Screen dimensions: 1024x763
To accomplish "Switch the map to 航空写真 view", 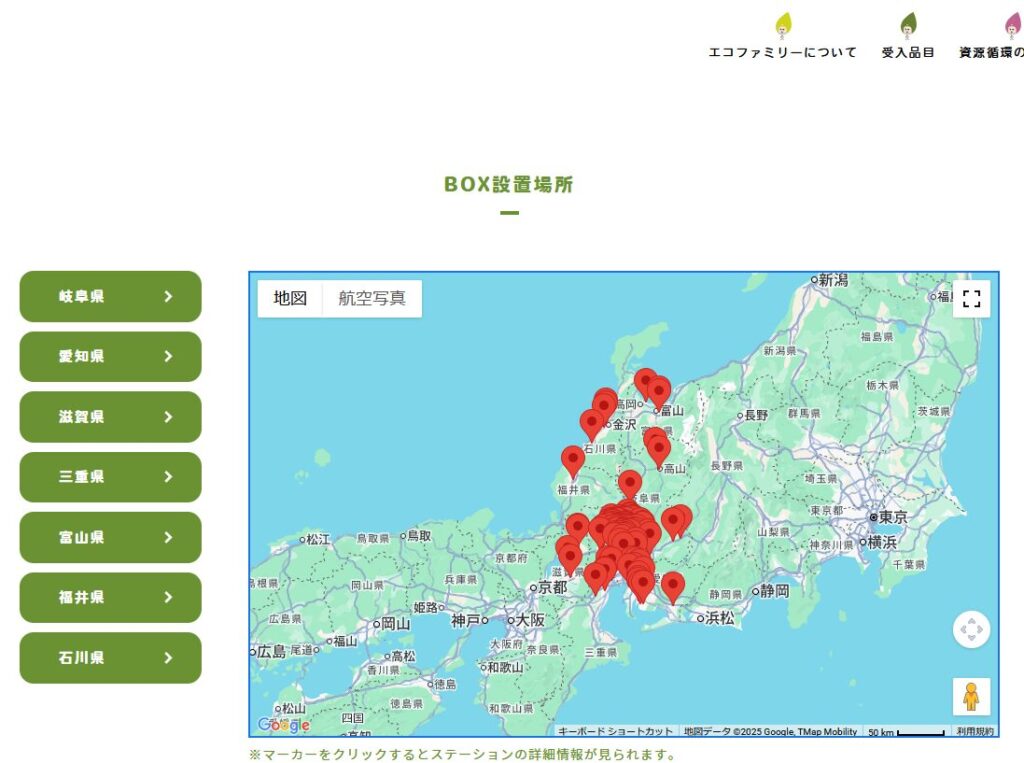I will 372,298.
